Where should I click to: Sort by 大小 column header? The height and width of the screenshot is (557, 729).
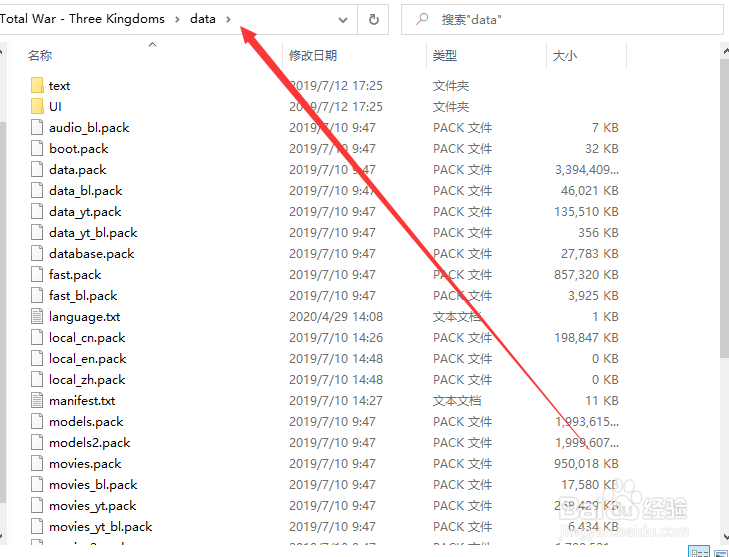(565, 56)
